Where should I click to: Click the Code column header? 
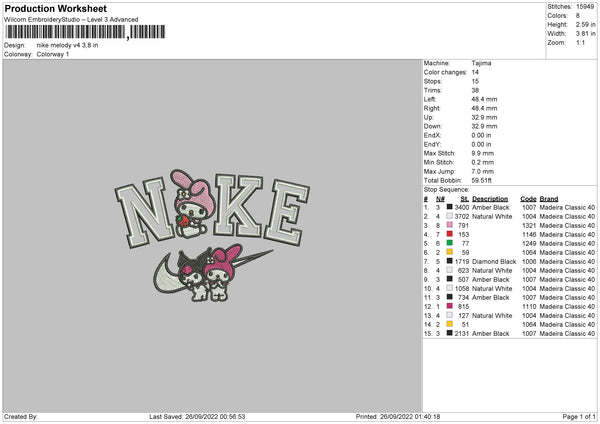[x=528, y=199]
